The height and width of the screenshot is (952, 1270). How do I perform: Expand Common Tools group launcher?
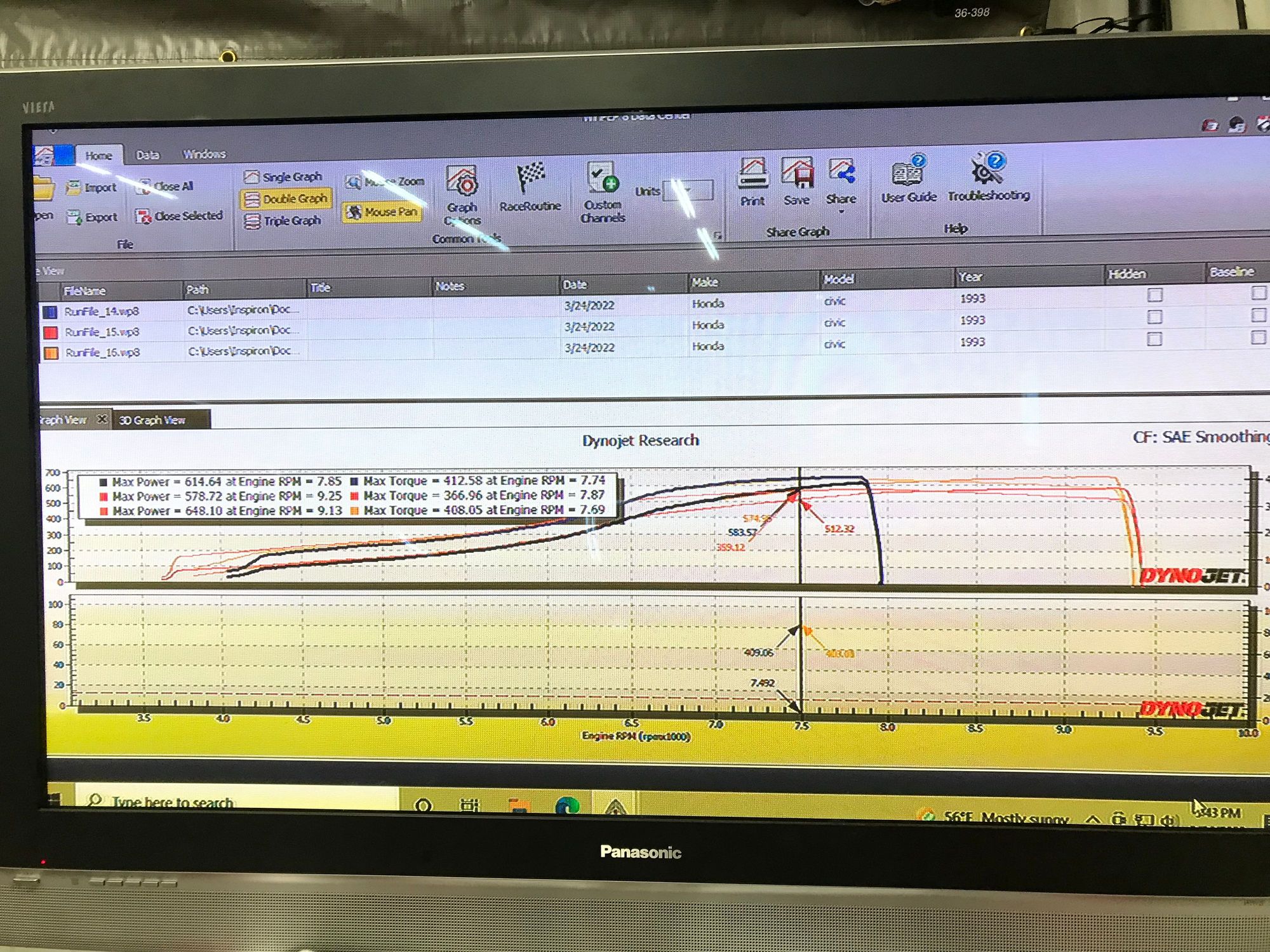coord(718,236)
